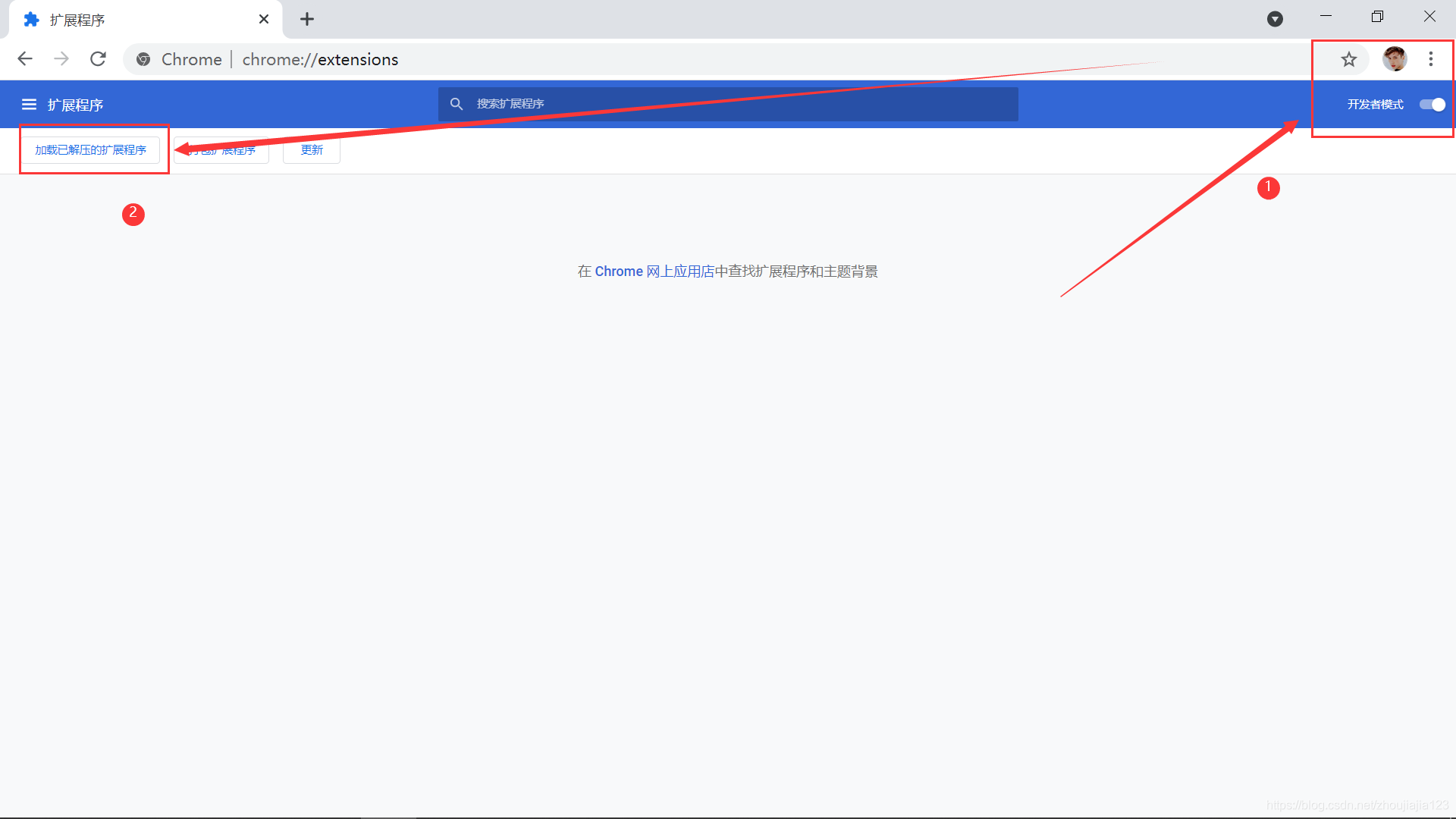This screenshot has width=1456, height=819.
Task: Click the forward navigation arrow
Action: pos(61,59)
